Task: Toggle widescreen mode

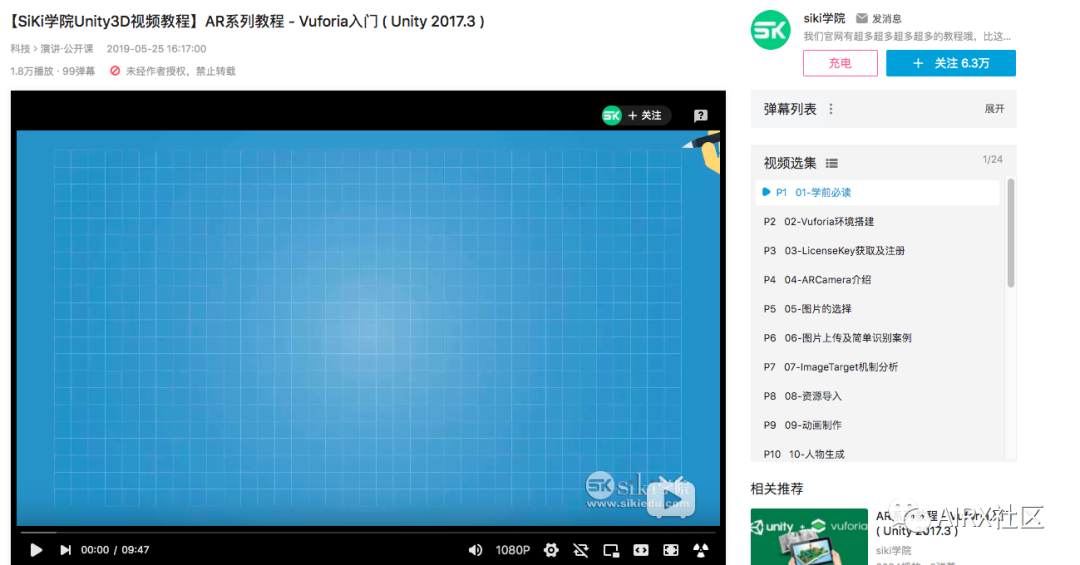Action: click(x=641, y=550)
